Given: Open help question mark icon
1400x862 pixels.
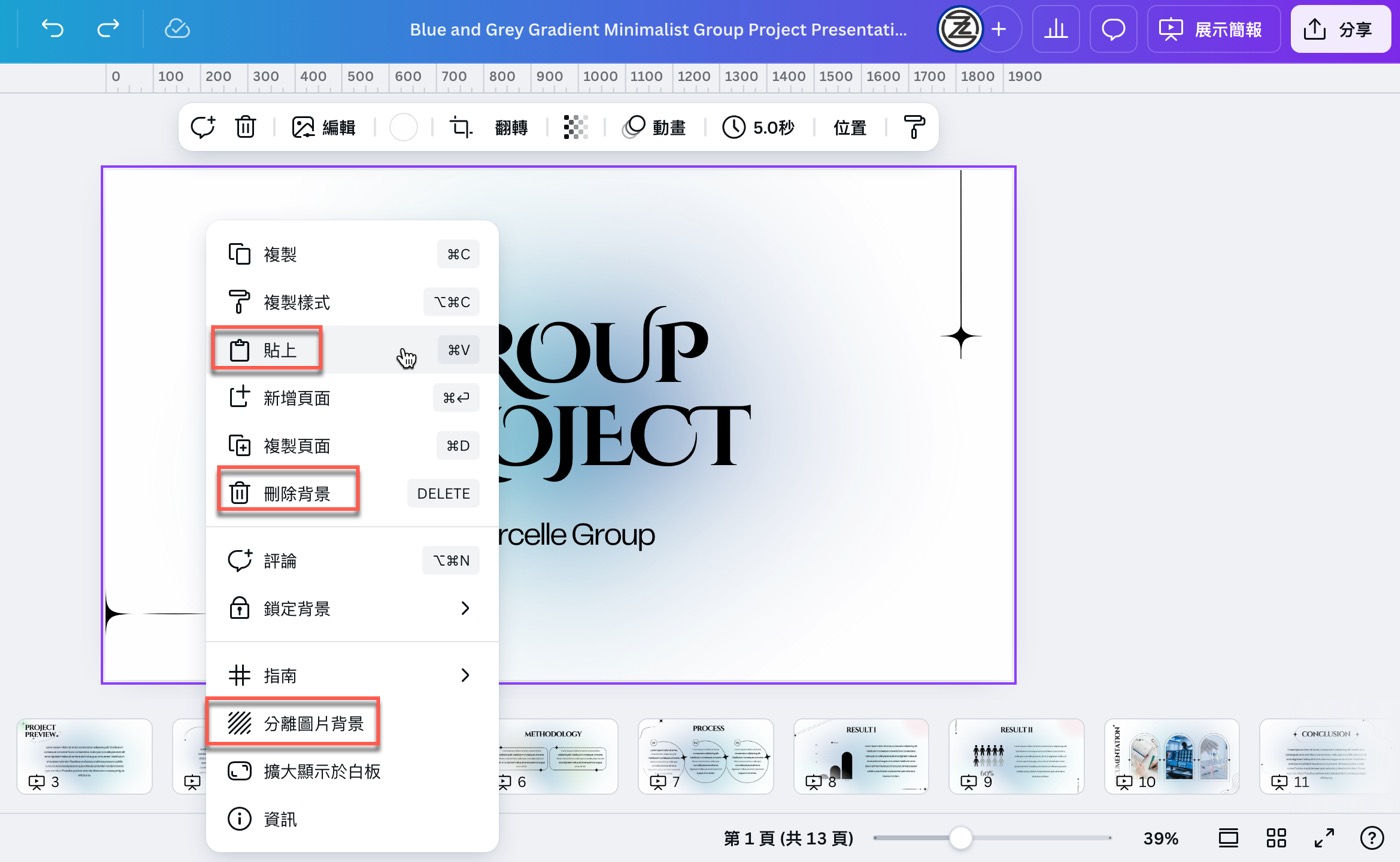Looking at the screenshot, I should pyautogui.click(x=1372, y=838).
